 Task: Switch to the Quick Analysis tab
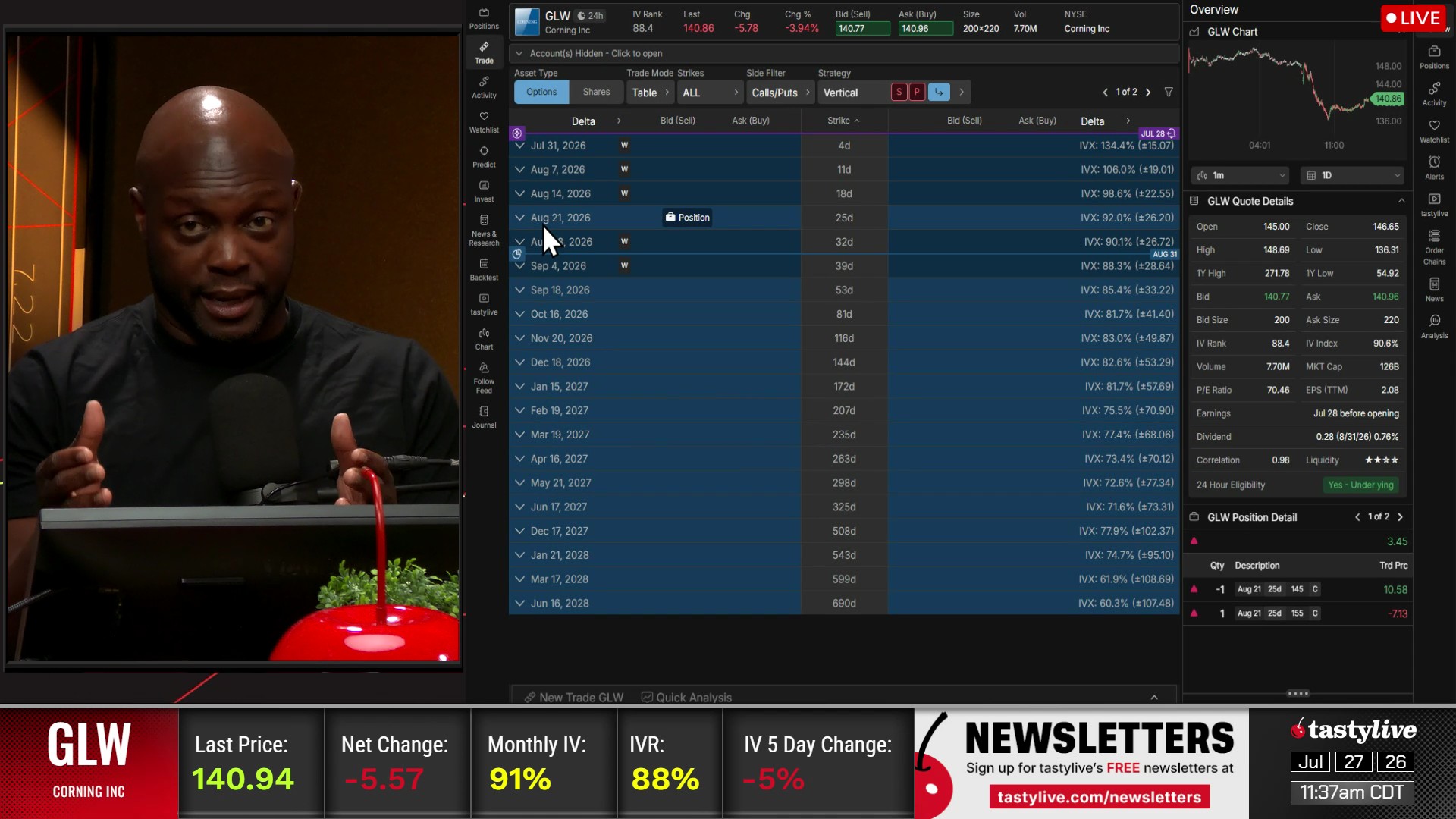click(687, 698)
